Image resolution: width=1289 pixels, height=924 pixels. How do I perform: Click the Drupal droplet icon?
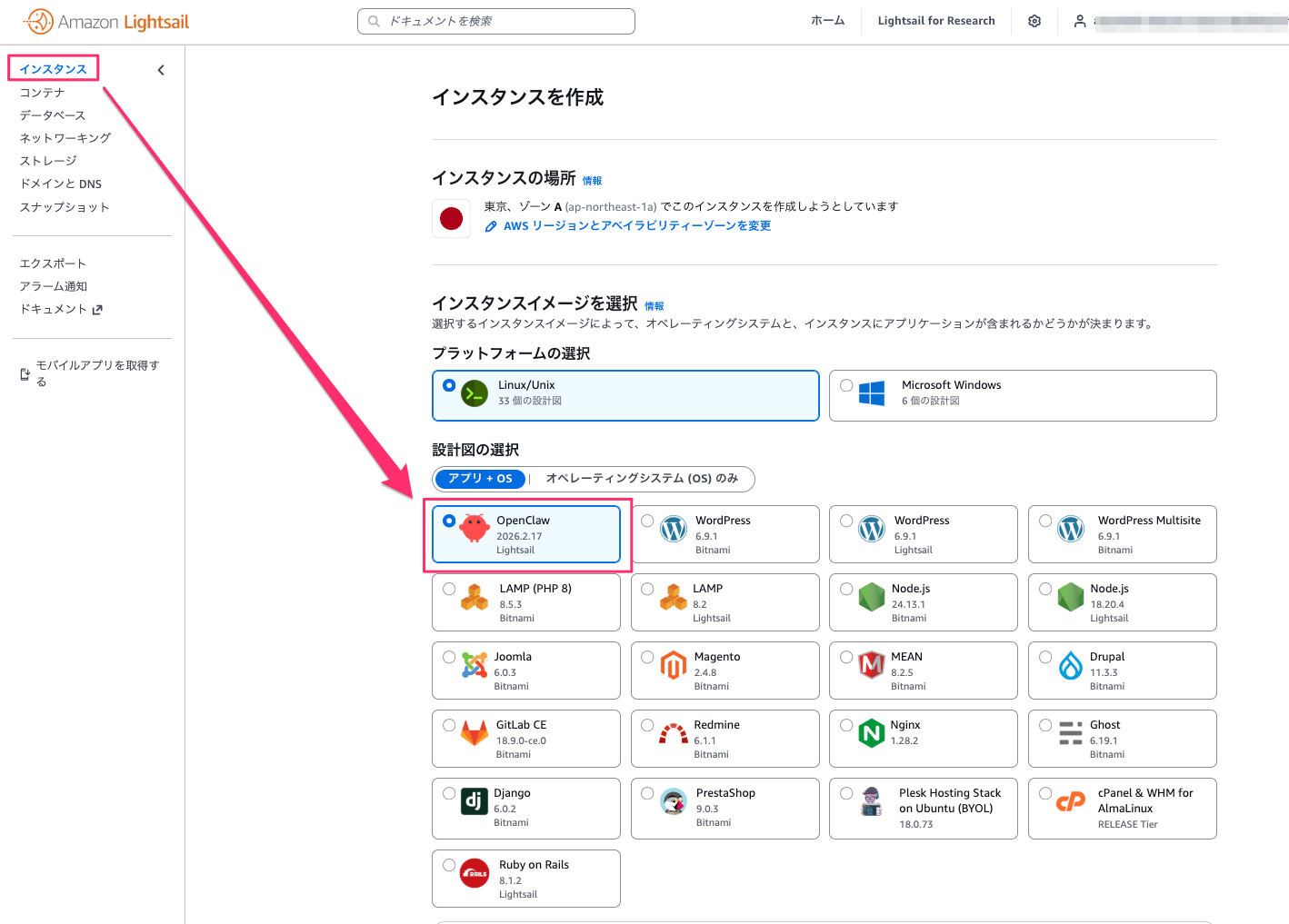pyautogui.click(x=1070, y=666)
